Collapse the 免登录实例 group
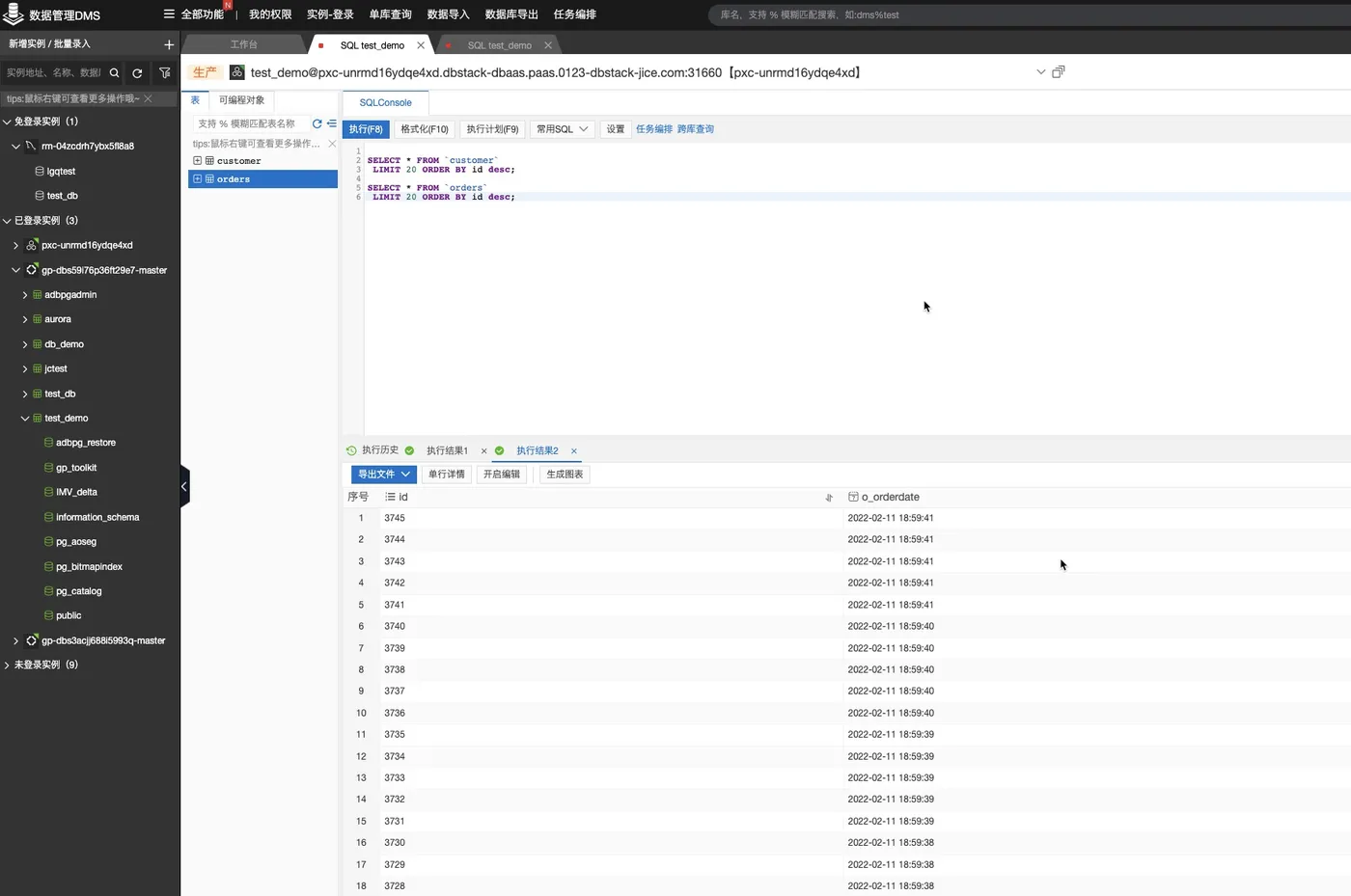Viewport: 1351px width, 896px height. pos(7,122)
